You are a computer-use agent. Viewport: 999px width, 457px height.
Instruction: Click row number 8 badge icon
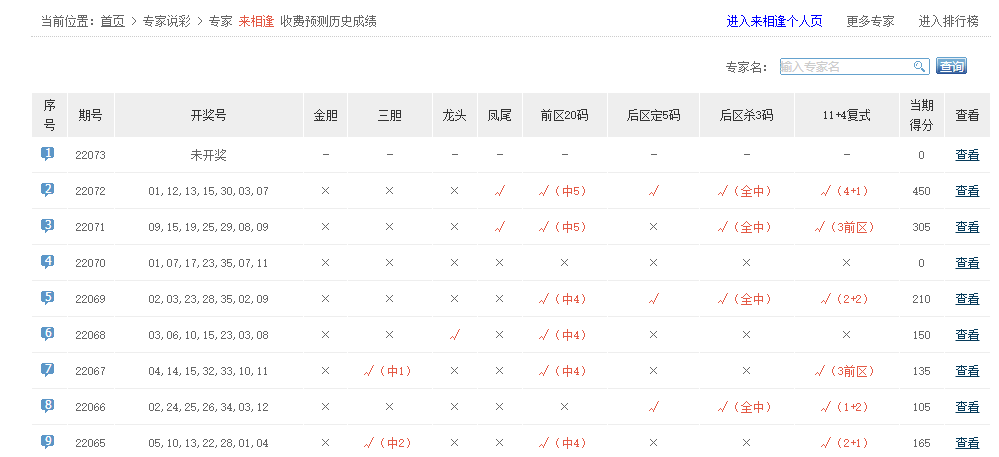coord(48,406)
